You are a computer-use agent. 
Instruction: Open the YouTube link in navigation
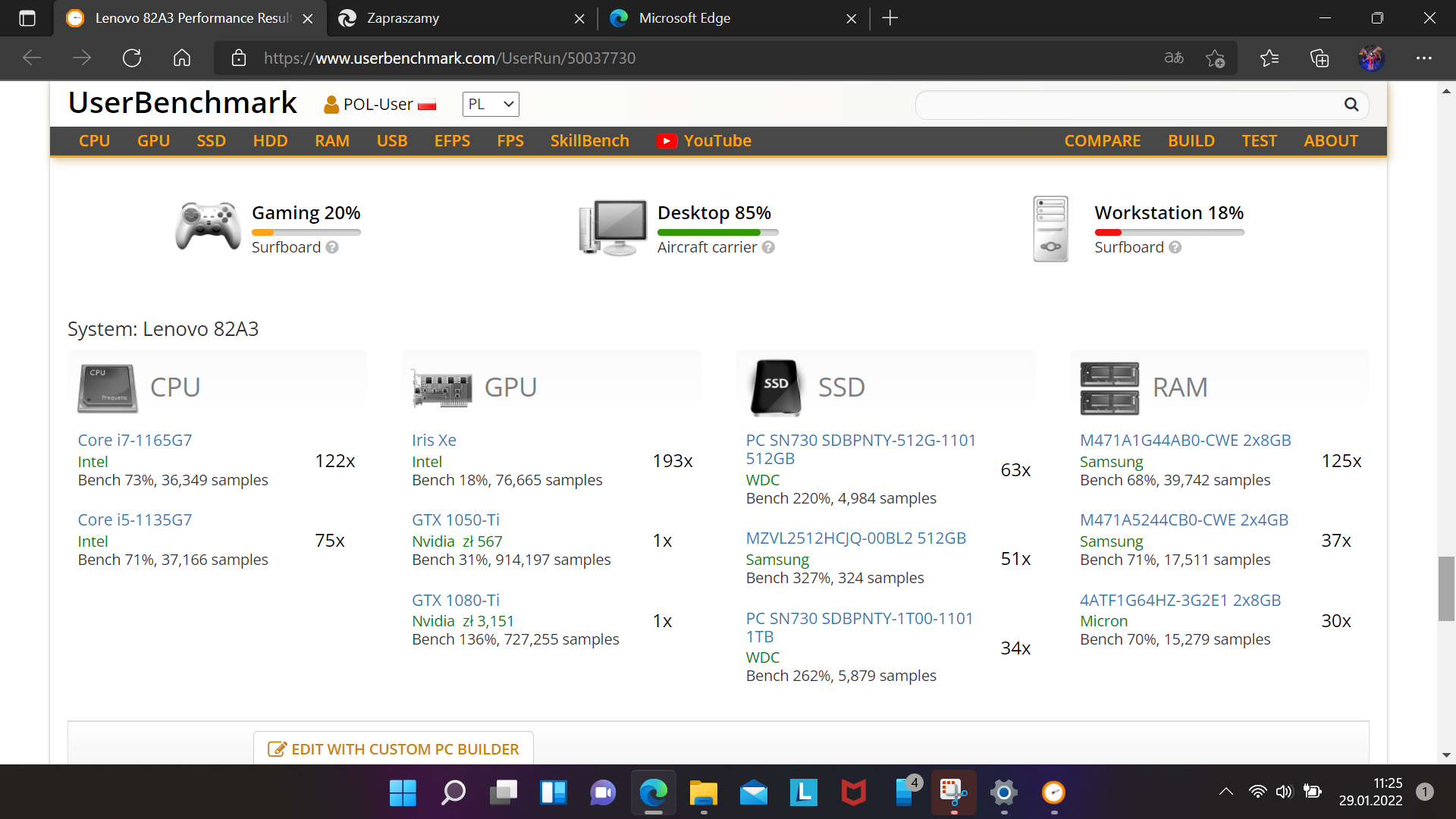pyautogui.click(x=704, y=141)
